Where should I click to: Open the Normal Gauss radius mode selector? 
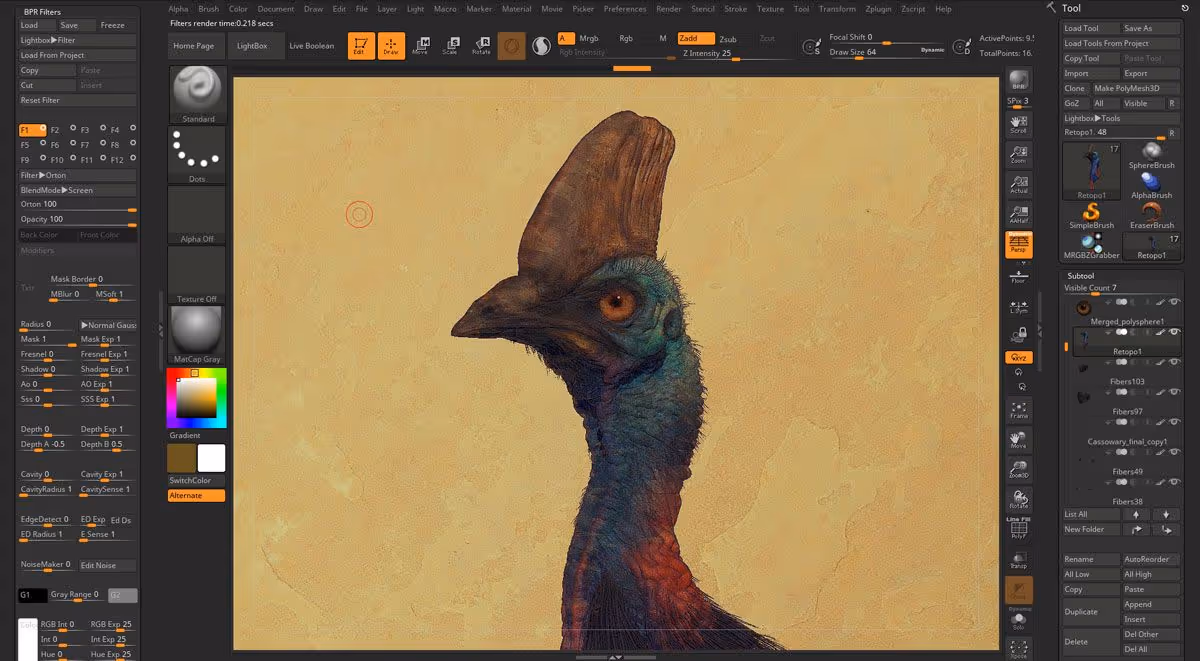point(108,325)
